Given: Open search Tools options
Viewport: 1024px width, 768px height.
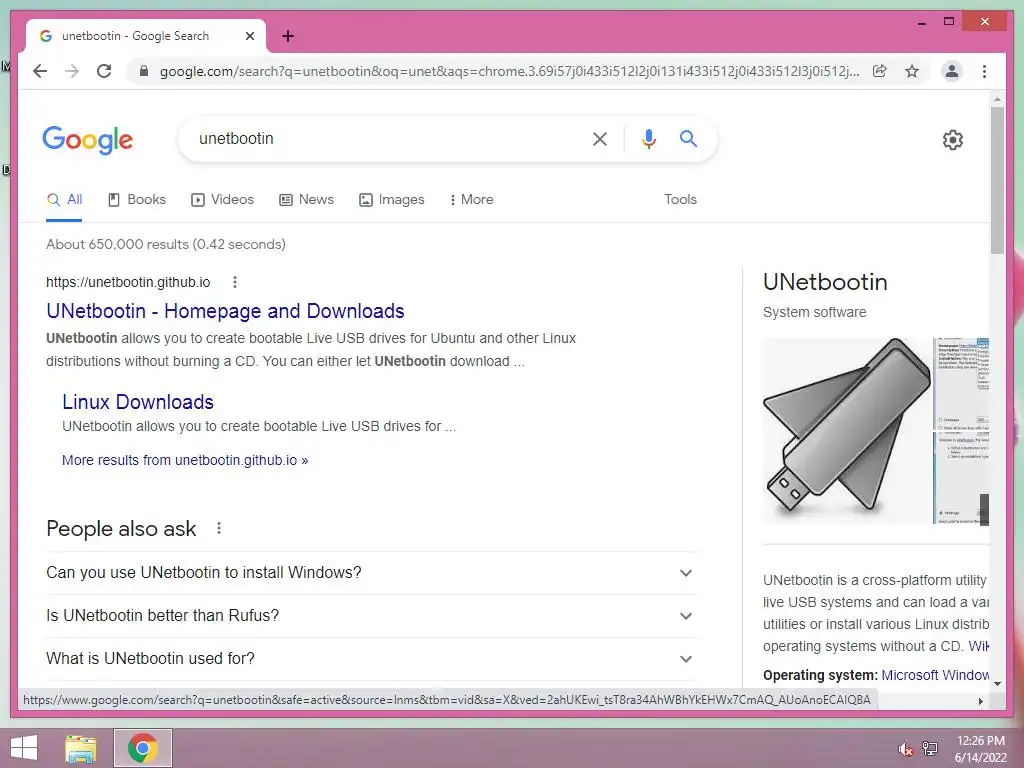Looking at the screenshot, I should click(680, 200).
